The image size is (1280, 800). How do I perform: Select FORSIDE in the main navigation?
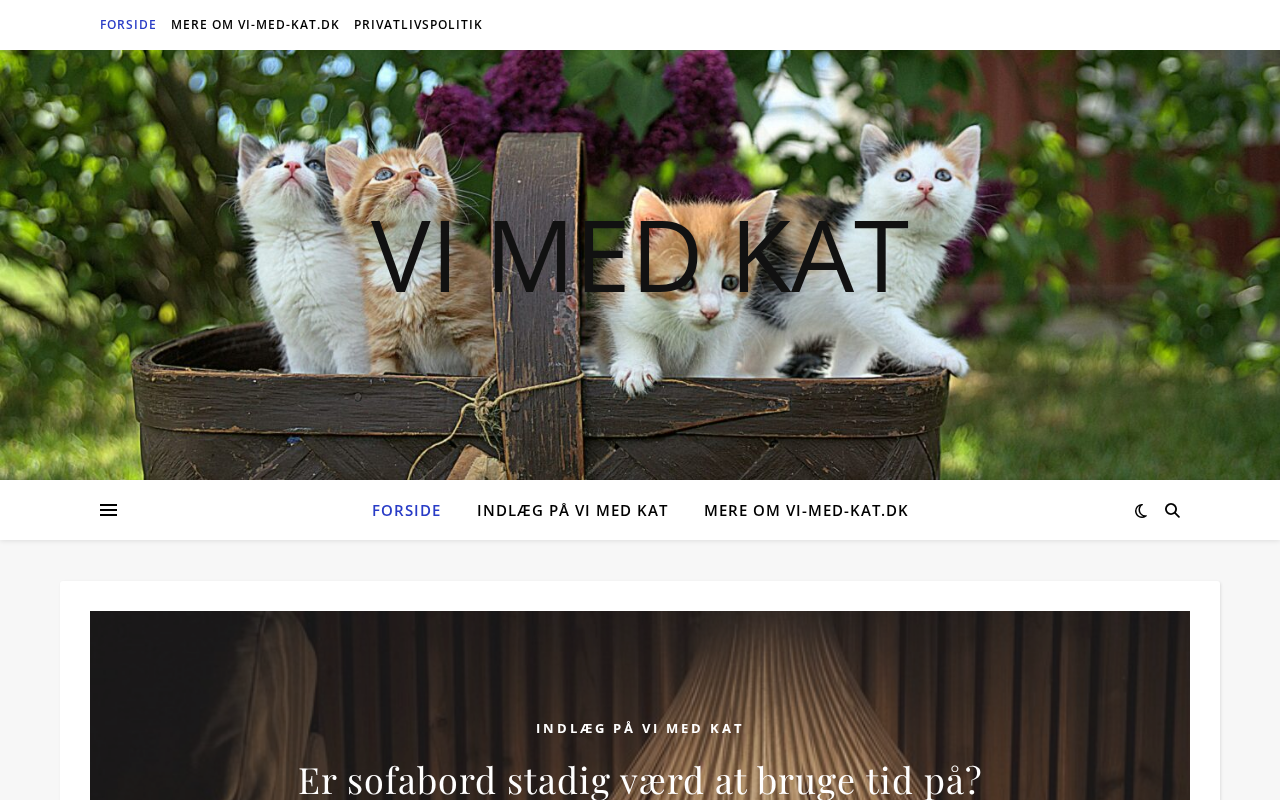pyautogui.click(x=406, y=510)
